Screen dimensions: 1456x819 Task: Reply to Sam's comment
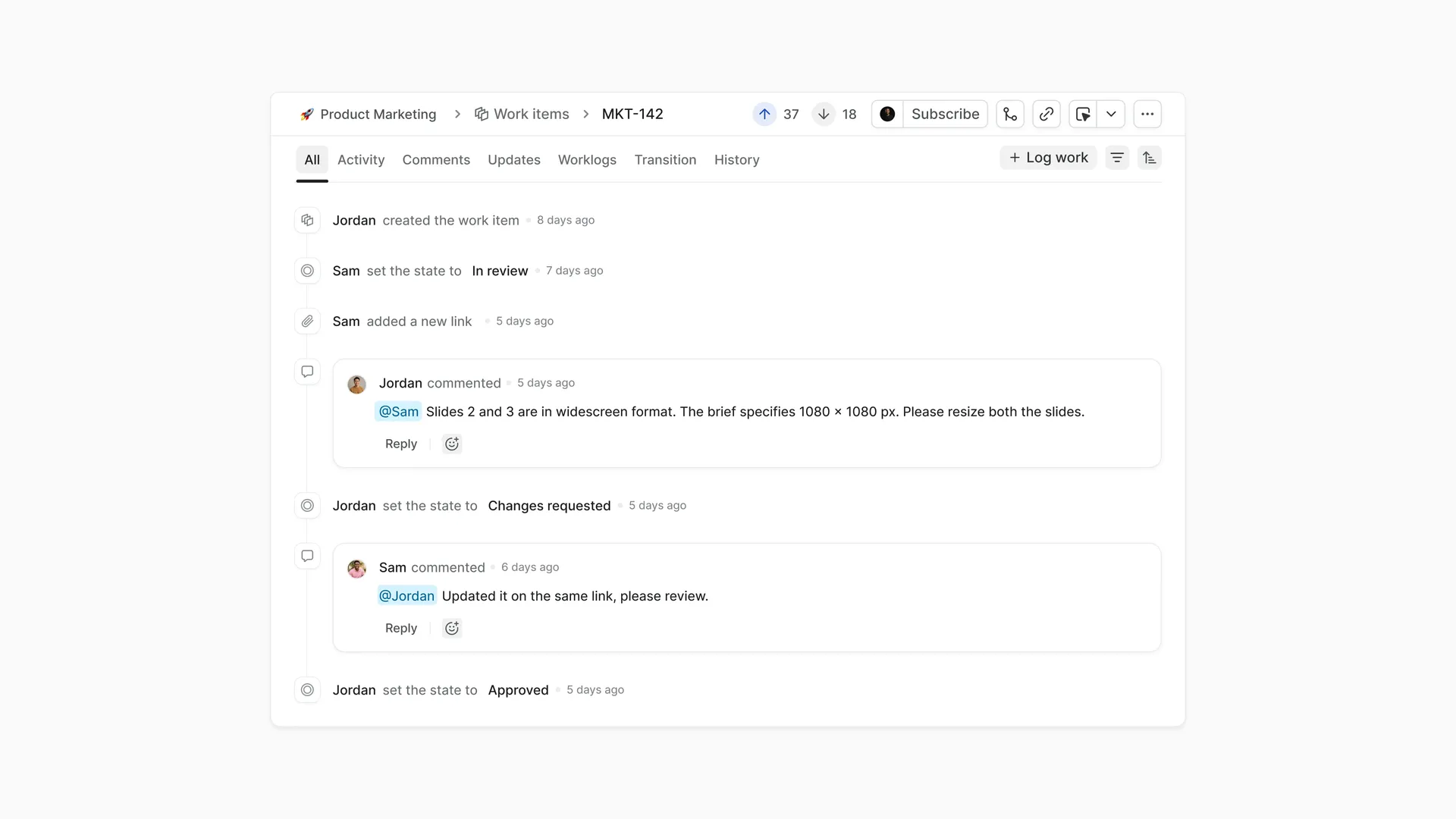click(x=401, y=628)
